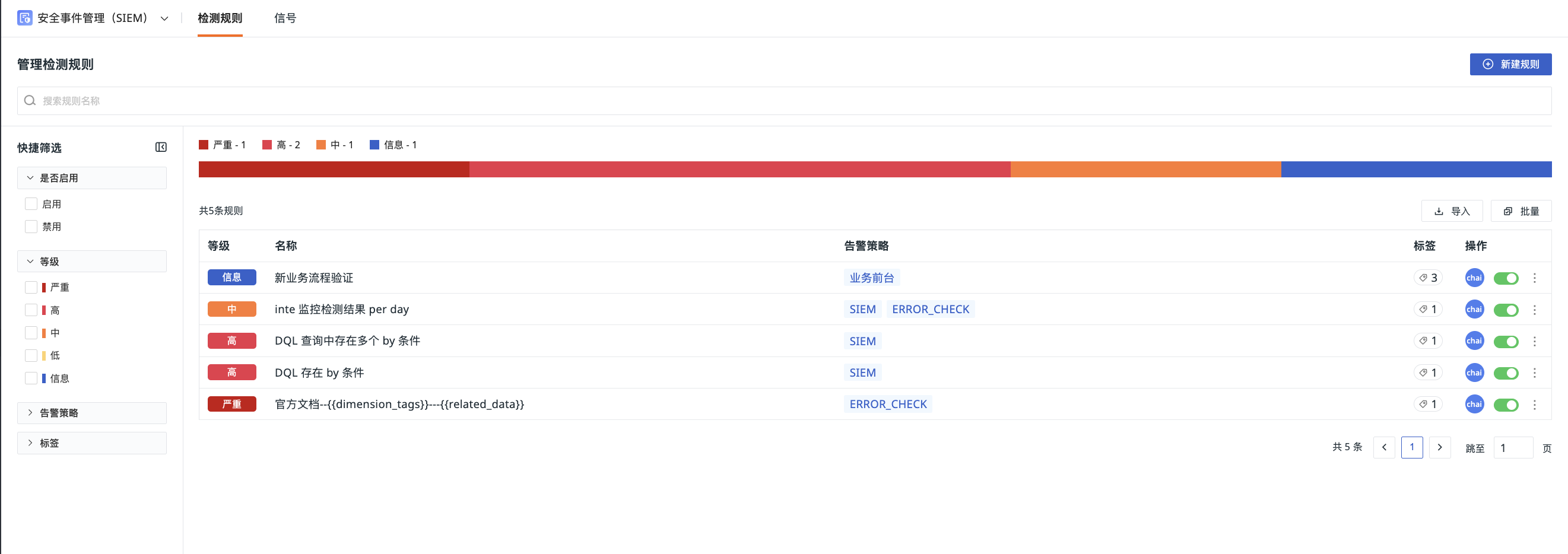This screenshot has width=1568, height=554.
Task: Disable the inte 监控检测结果 per day rule toggle
Action: pos(1506,310)
